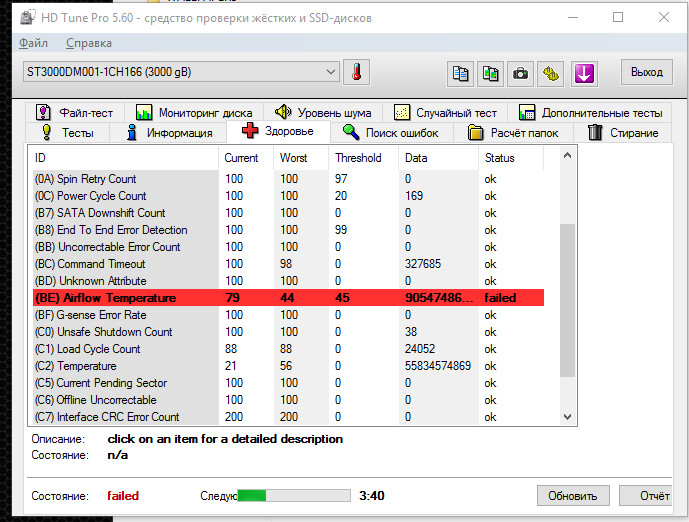Click the Data value 327685
The height and width of the screenshot is (522, 689).
(x=423, y=264)
